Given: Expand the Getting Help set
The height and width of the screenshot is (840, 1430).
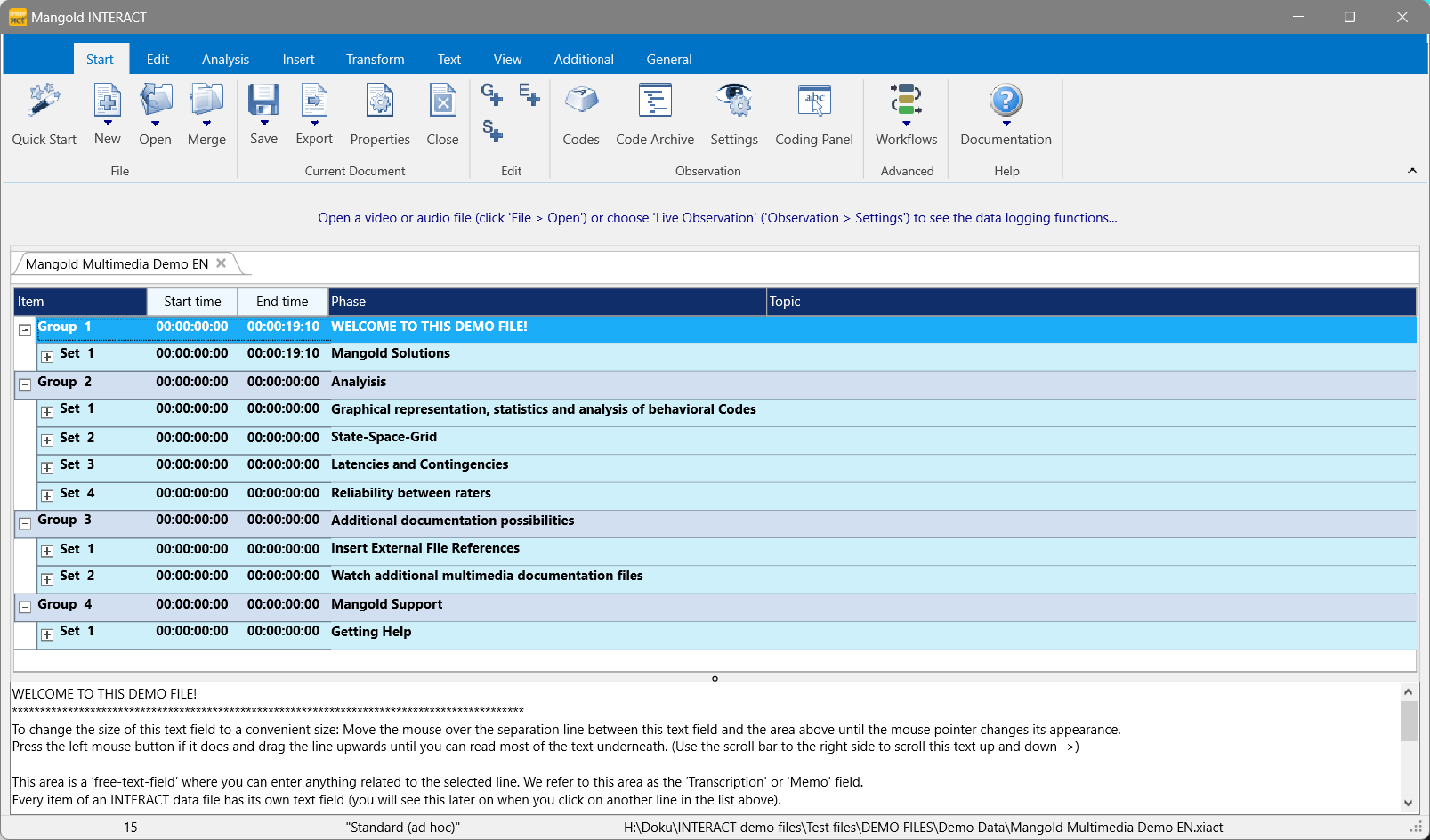Looking at the screenshot, I should tap(47, 634).
